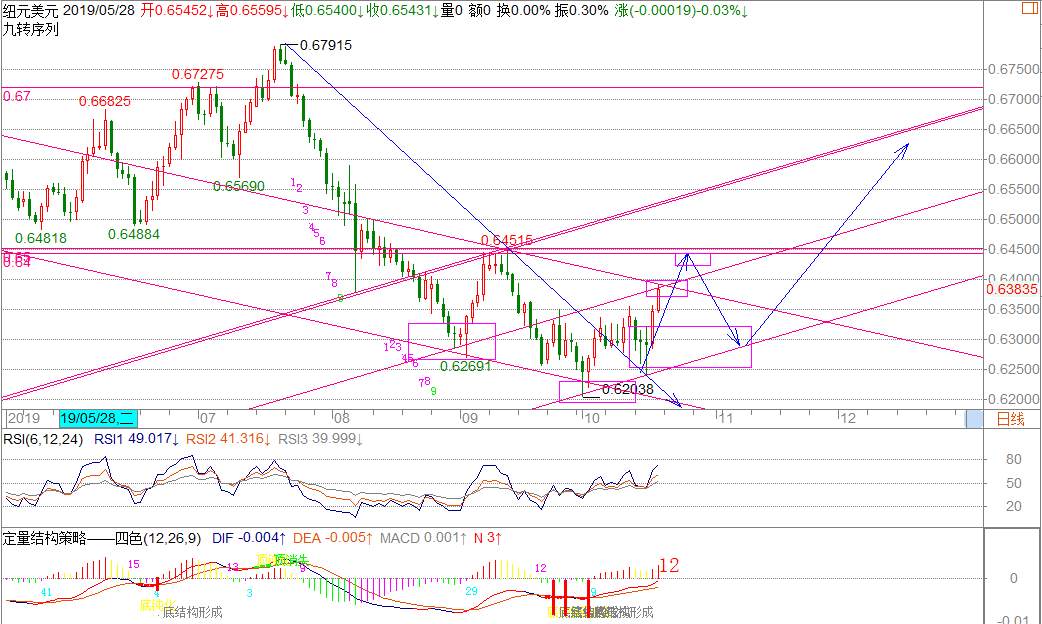This screenshot has width=1042, height=624.
Task: Click the 0.67 horizontal line label
Action: (17, 96)
